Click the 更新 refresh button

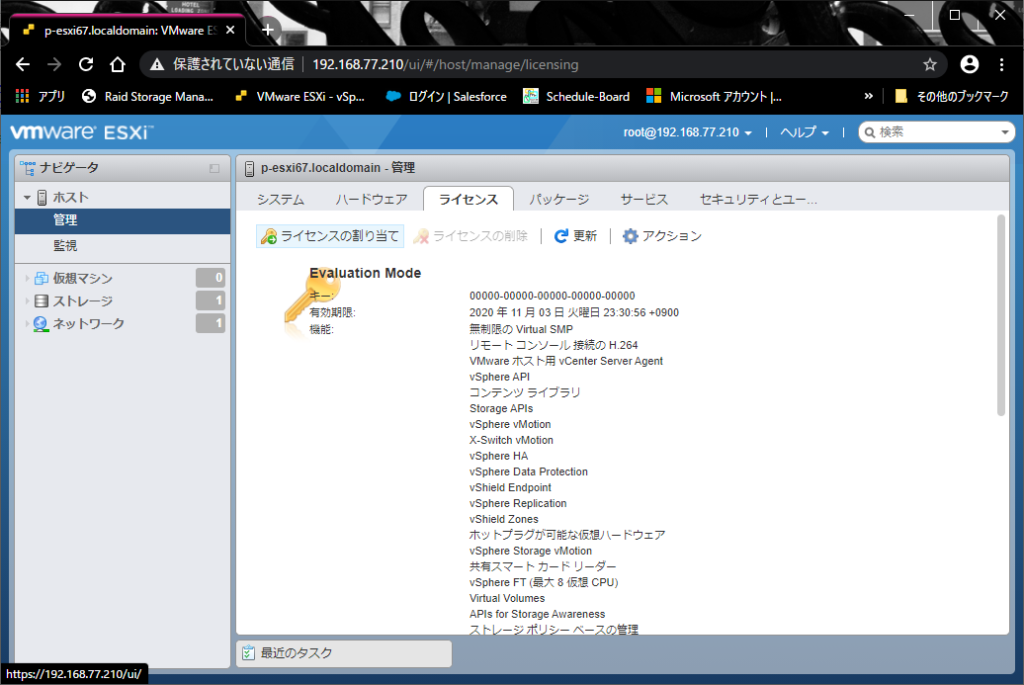pyautogui.click(x=576, y=236)
